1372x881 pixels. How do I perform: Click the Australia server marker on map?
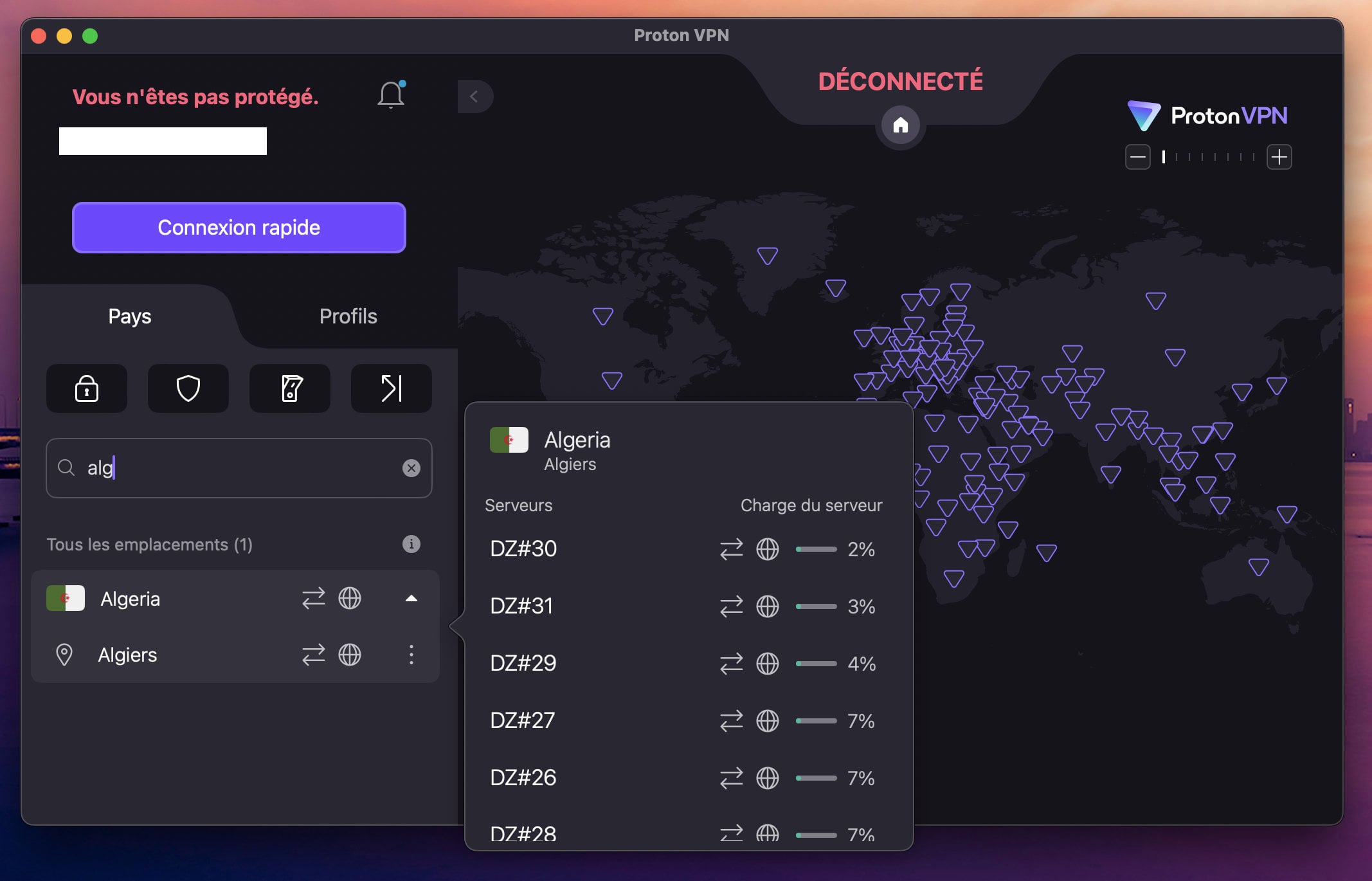(x=1258, y=567)
